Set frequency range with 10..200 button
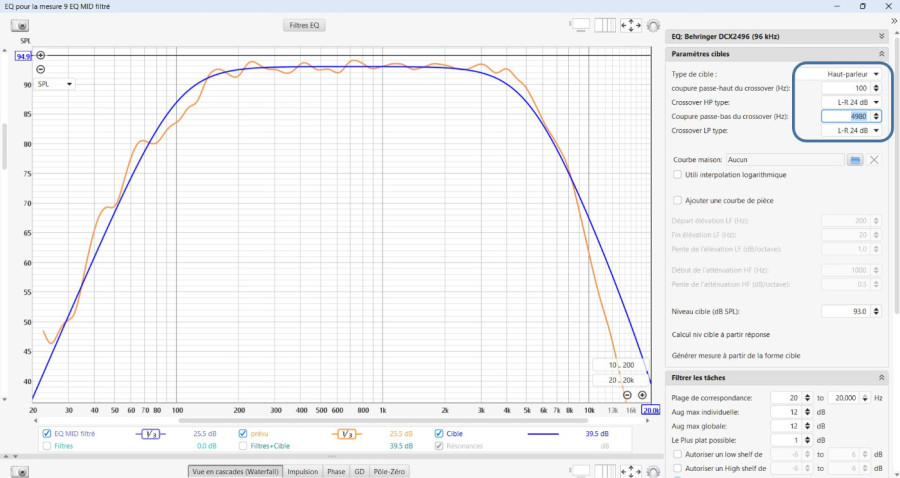 622,366
